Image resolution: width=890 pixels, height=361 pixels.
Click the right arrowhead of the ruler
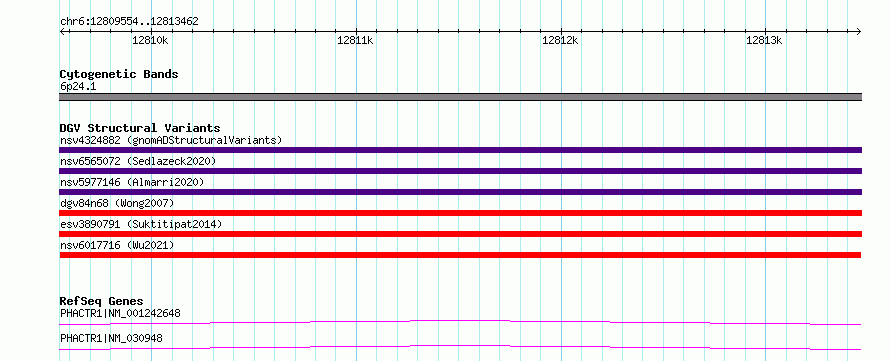coord(859,31)
